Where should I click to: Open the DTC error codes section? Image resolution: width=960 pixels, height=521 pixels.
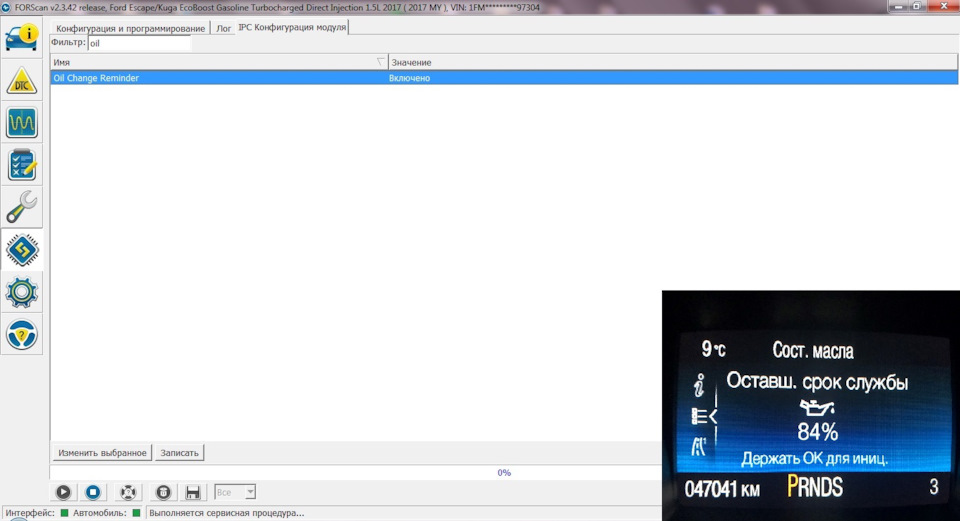(21, 80)
